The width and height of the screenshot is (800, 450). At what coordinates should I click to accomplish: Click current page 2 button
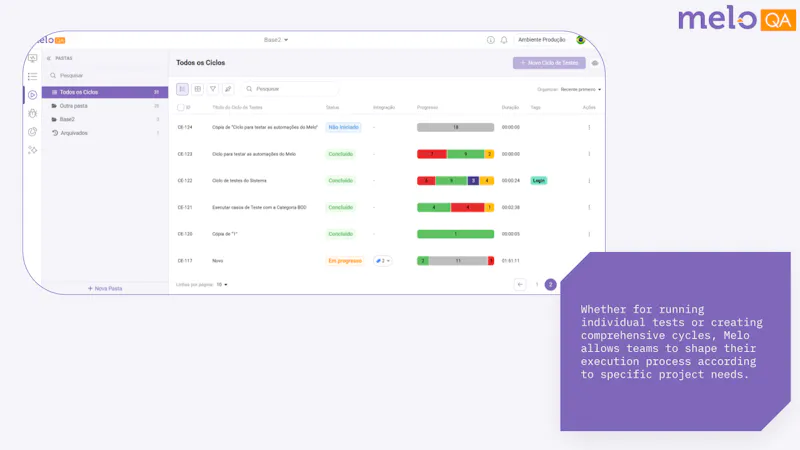pos(551,285)
